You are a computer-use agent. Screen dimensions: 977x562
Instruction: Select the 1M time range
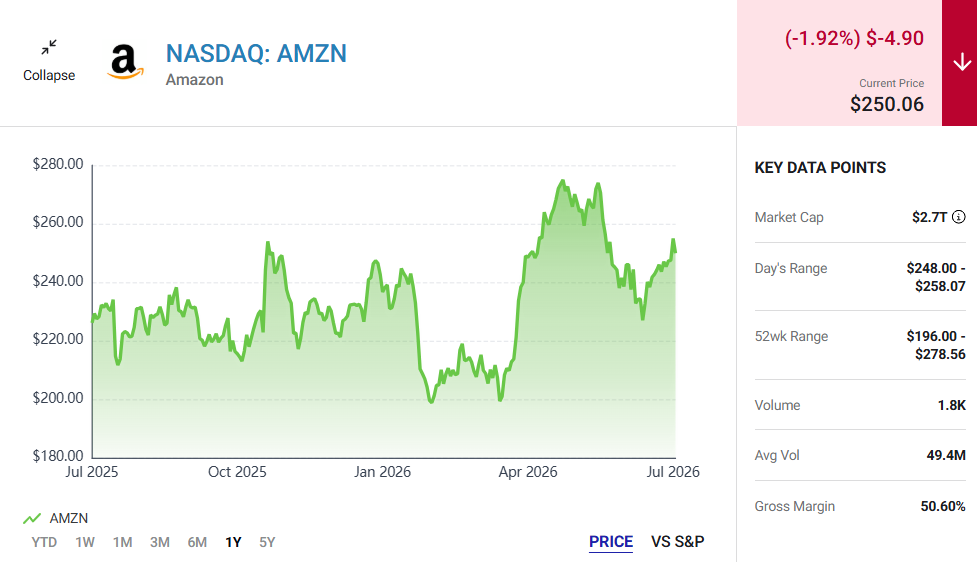(122, 542)
